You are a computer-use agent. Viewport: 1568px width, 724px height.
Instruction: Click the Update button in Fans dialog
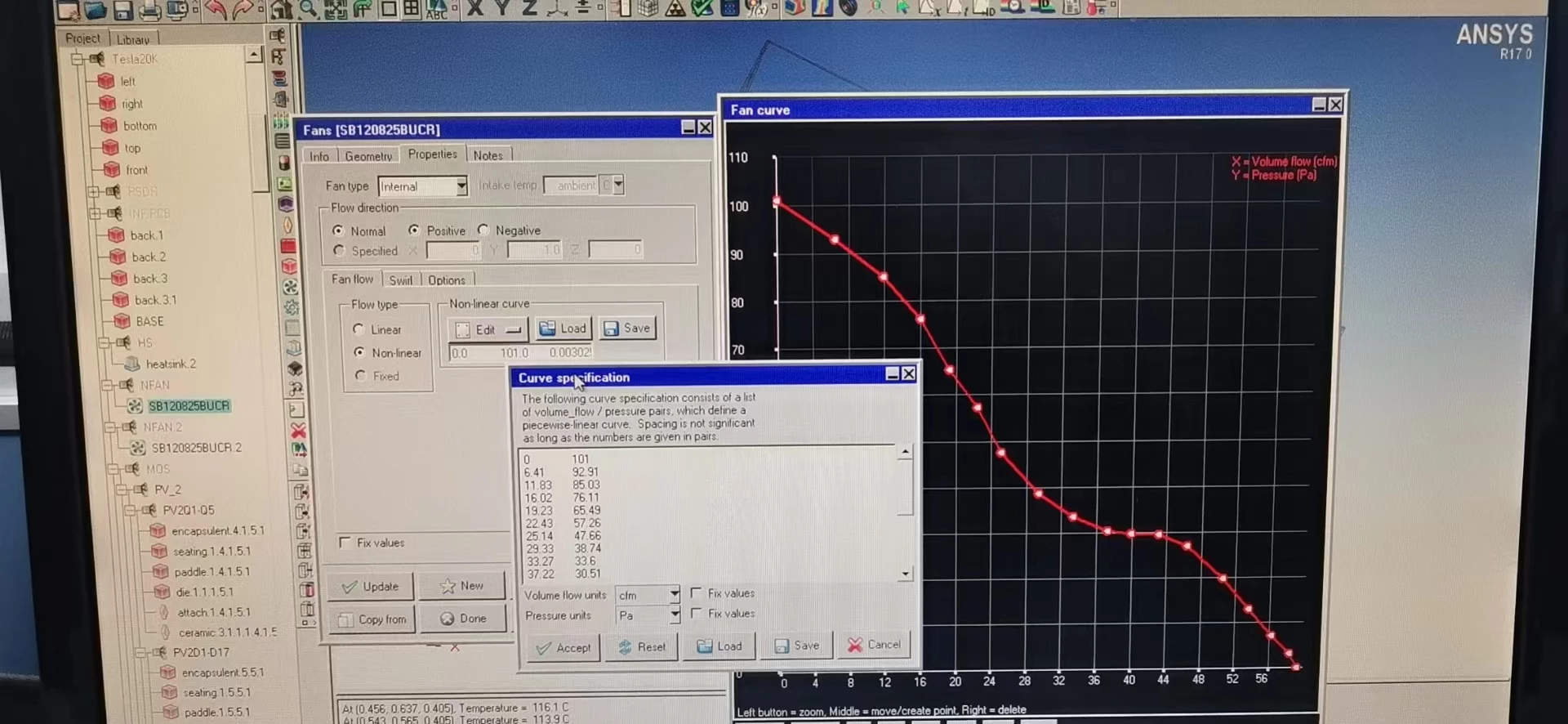click(x=371, y=587)
